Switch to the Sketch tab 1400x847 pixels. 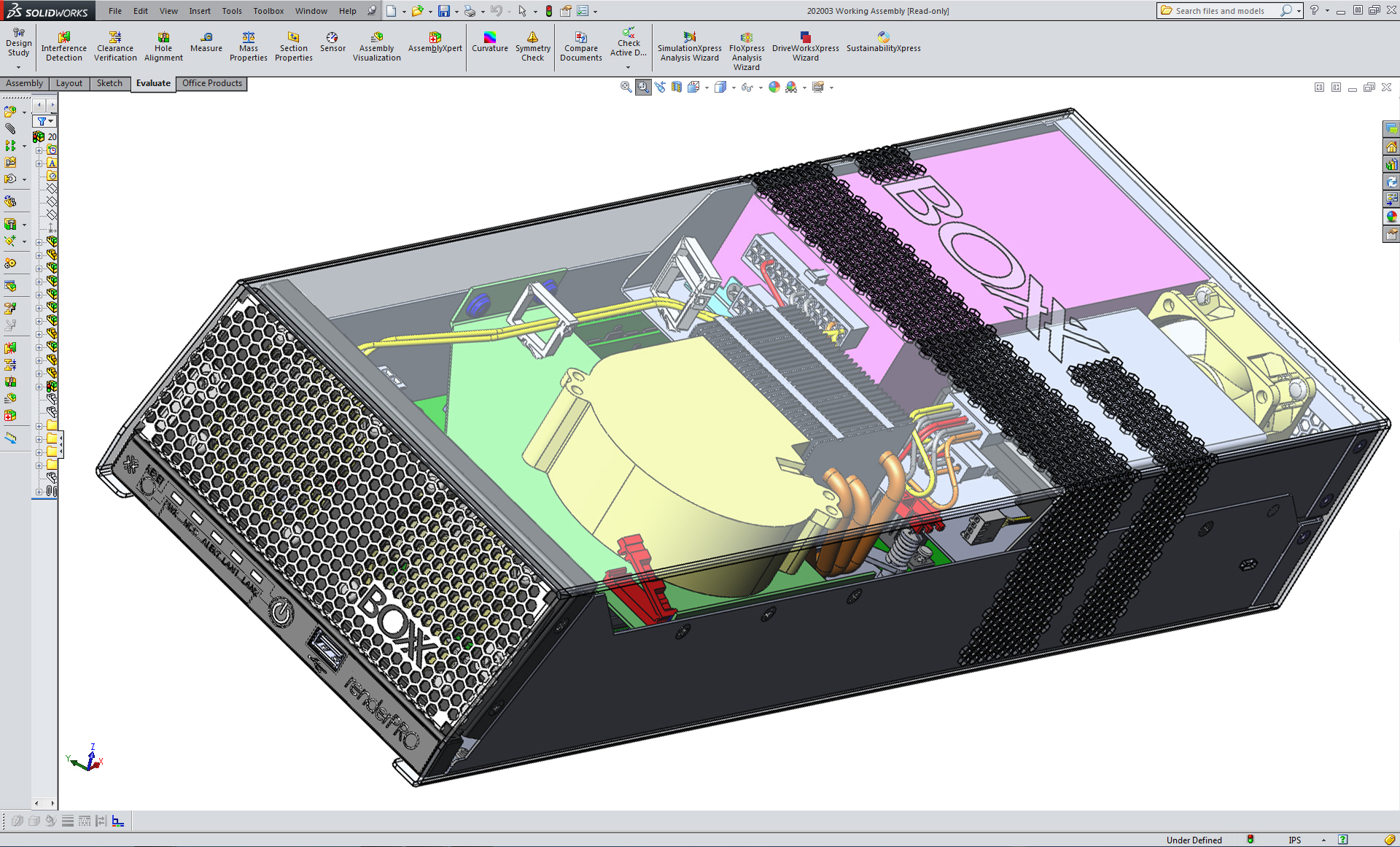tap(109, 83)
